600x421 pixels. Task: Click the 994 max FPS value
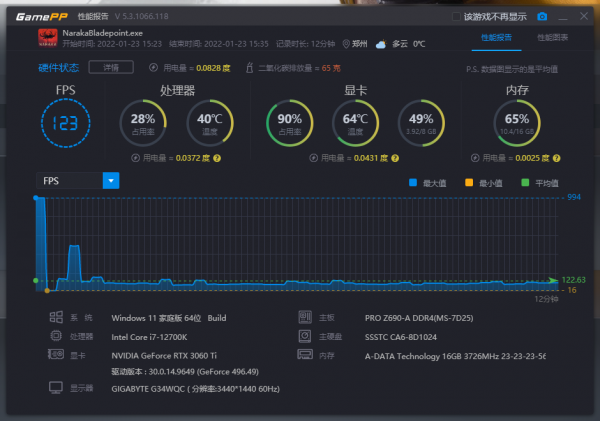[x=574, y=197]
